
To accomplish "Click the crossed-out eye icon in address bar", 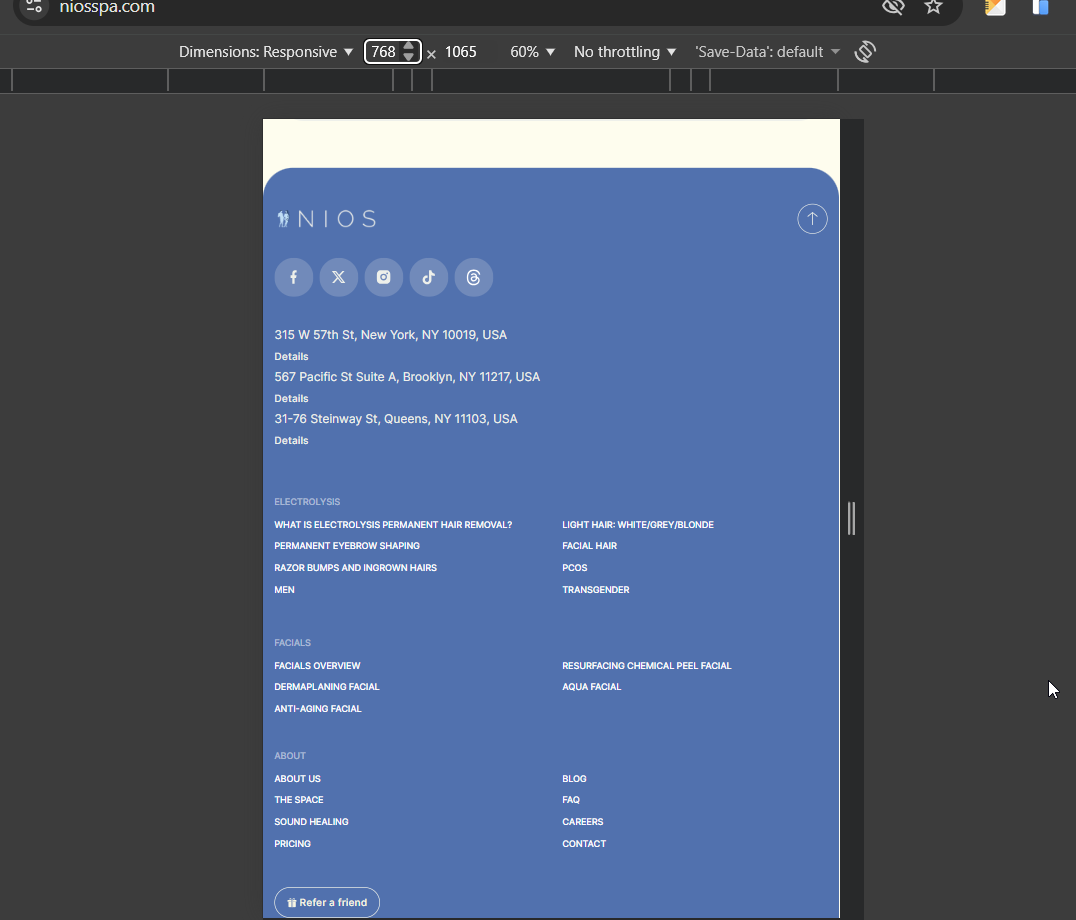I will pyautogui.click(x=893, y=7).
